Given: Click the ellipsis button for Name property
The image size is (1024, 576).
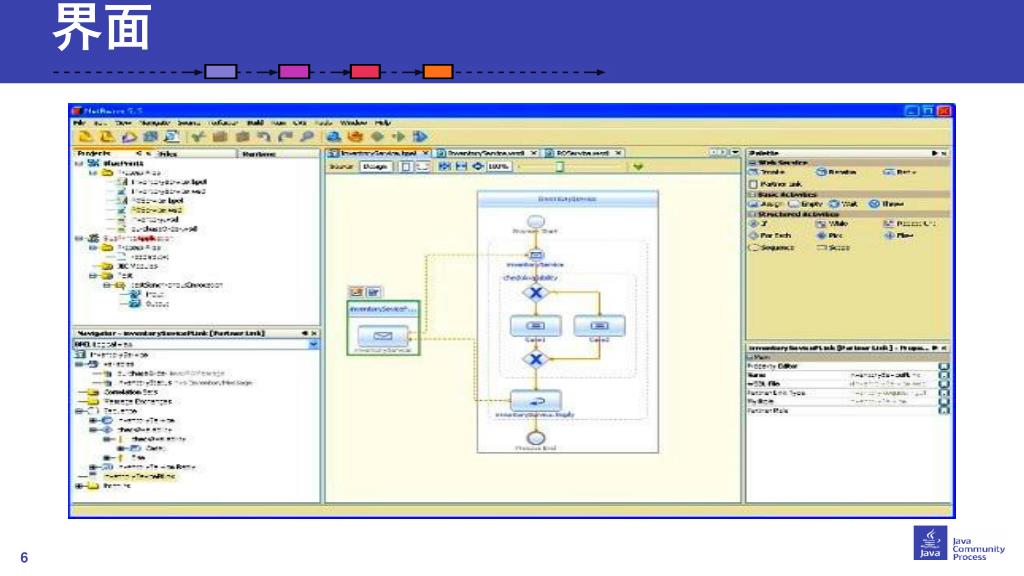Looking at the screenshot, I should 944,375.
